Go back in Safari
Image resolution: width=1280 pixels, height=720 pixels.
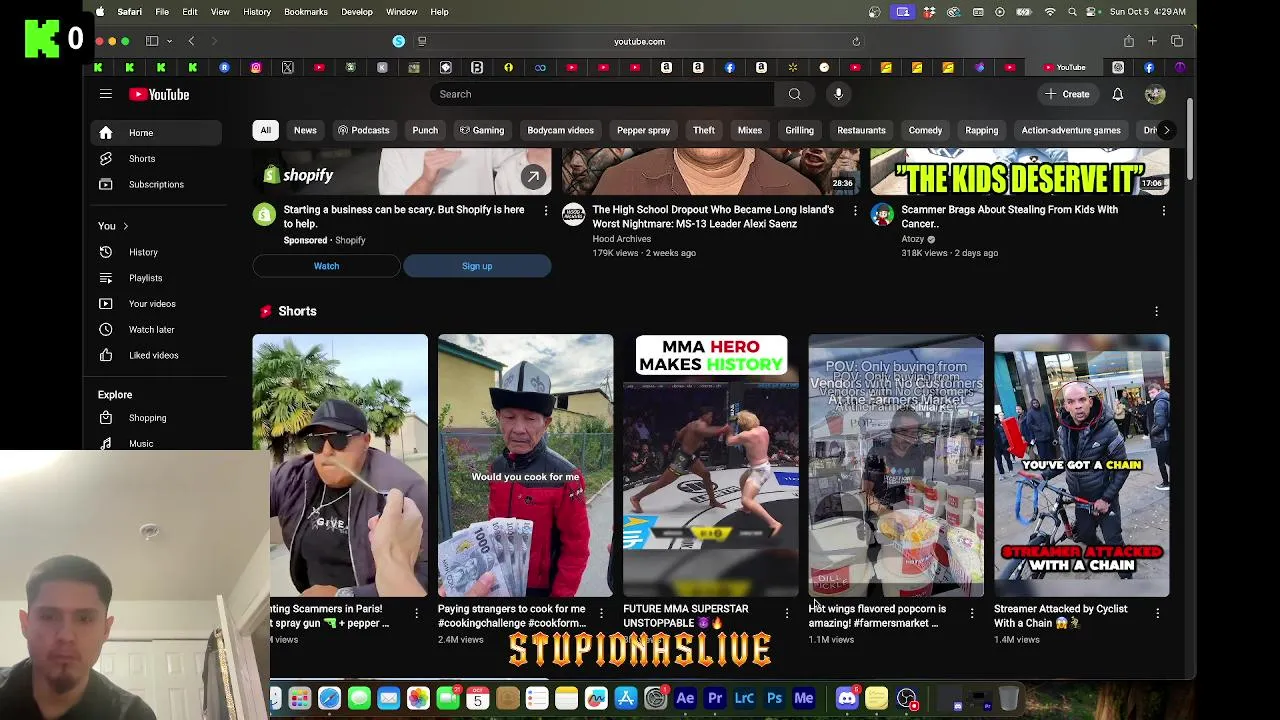point(191,41)
